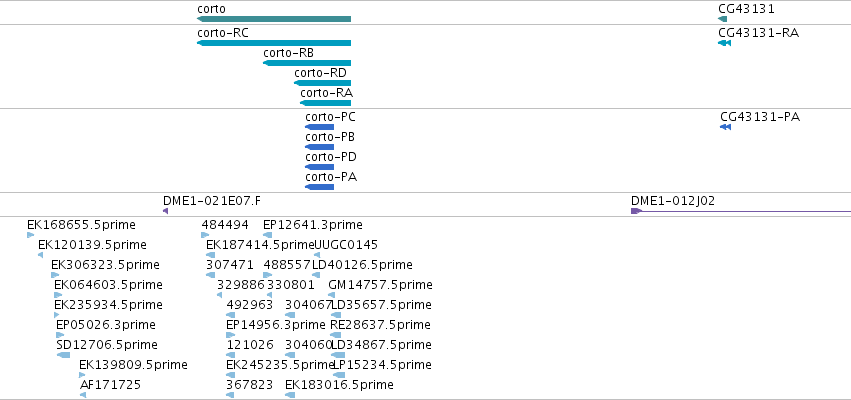Viewport: 851px width, 400px height.
Task: Click the EK183016.5prime feature block
Action: tap(290, 396)
